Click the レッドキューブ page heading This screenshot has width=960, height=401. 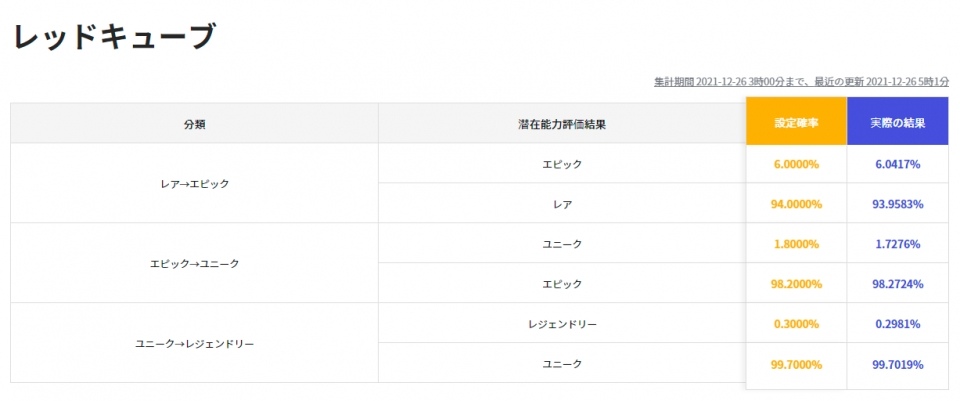coord(113,36)
